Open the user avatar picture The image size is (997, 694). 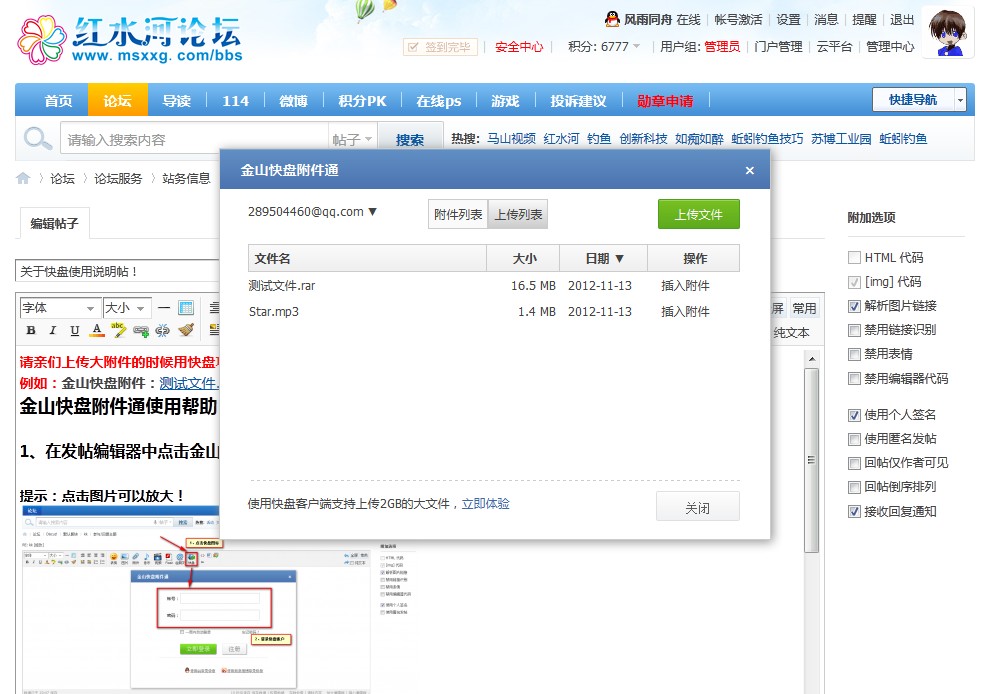(947, 32)
